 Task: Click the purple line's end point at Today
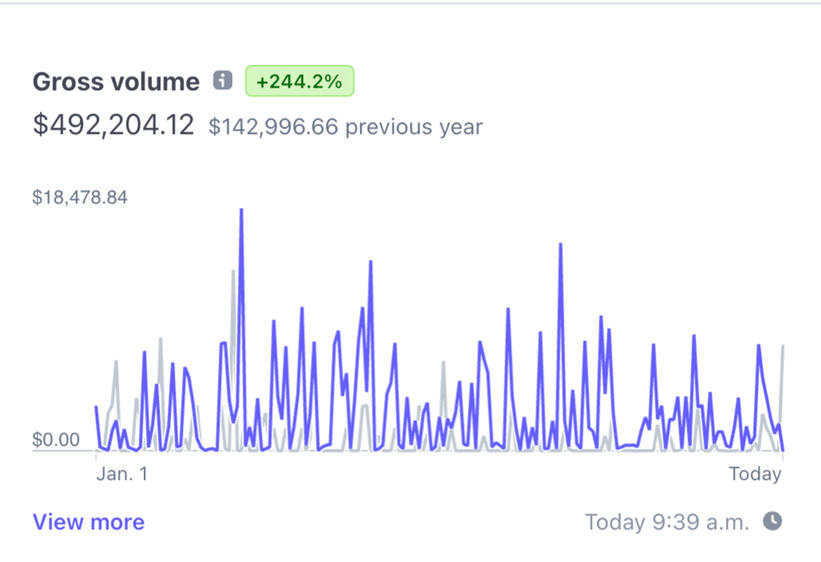tap(782, 450)
